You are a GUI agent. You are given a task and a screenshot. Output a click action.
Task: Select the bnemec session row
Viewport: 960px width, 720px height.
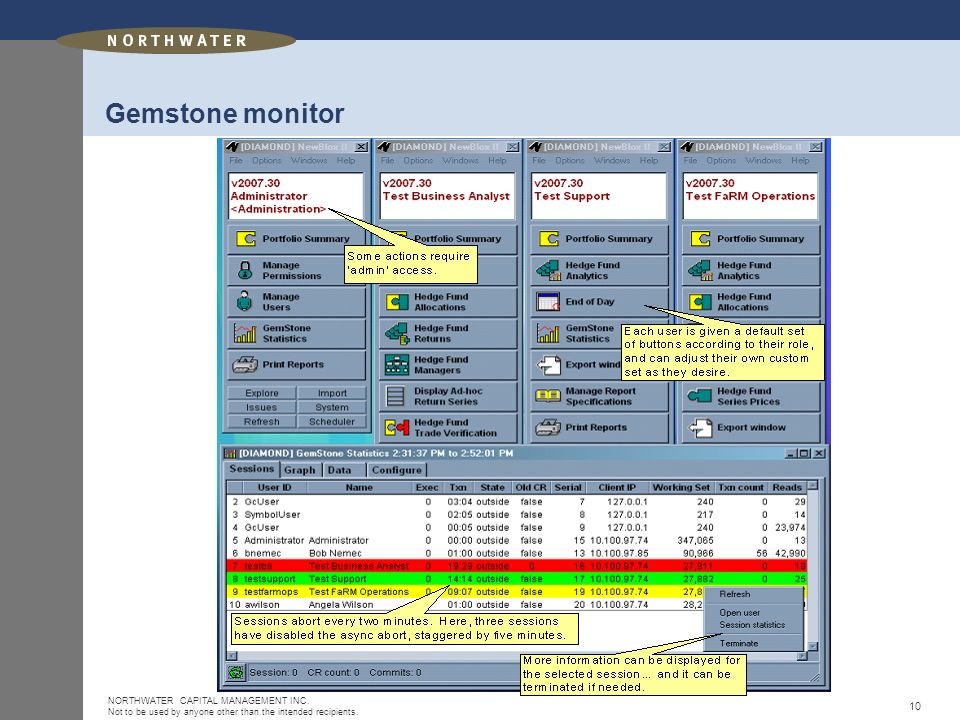[516, 553]
